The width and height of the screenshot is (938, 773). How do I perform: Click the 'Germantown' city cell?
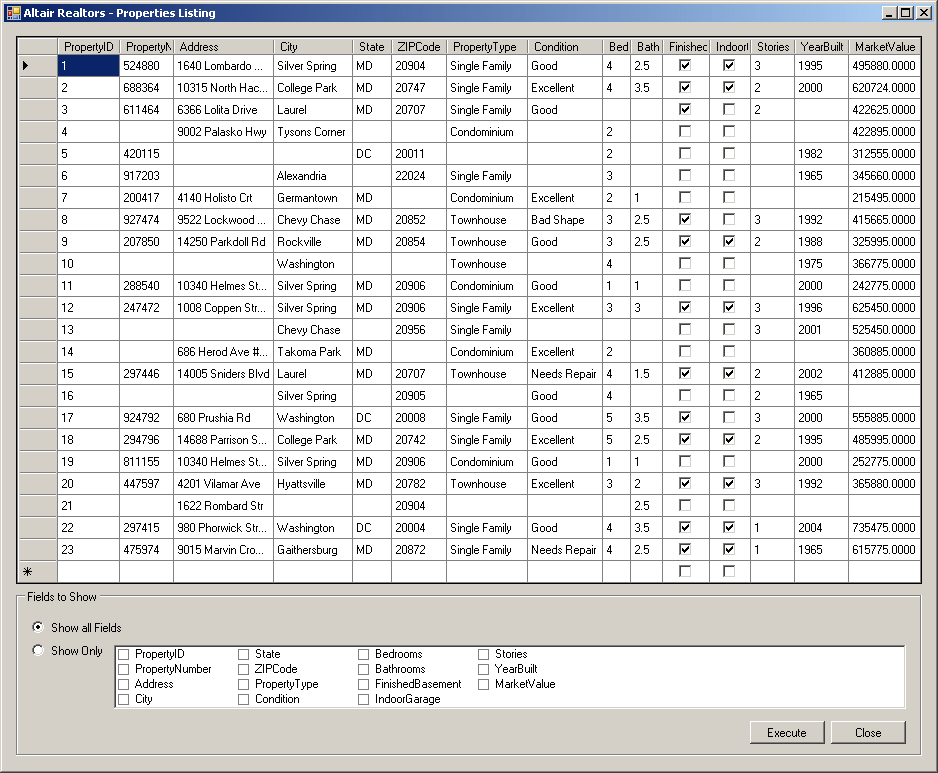(313, 197)
